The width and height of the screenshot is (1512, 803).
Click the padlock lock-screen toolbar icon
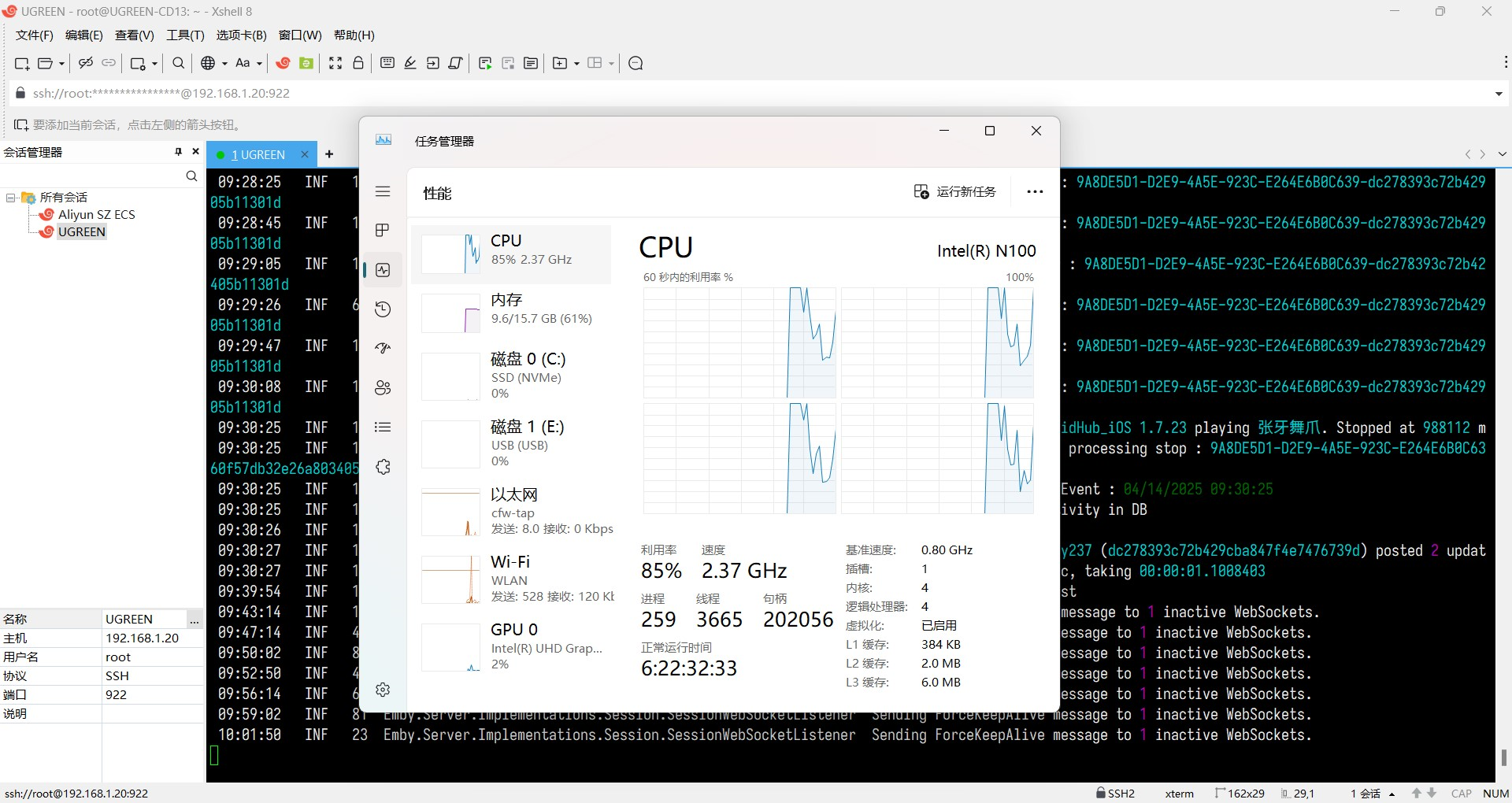[x=358, y=63]
